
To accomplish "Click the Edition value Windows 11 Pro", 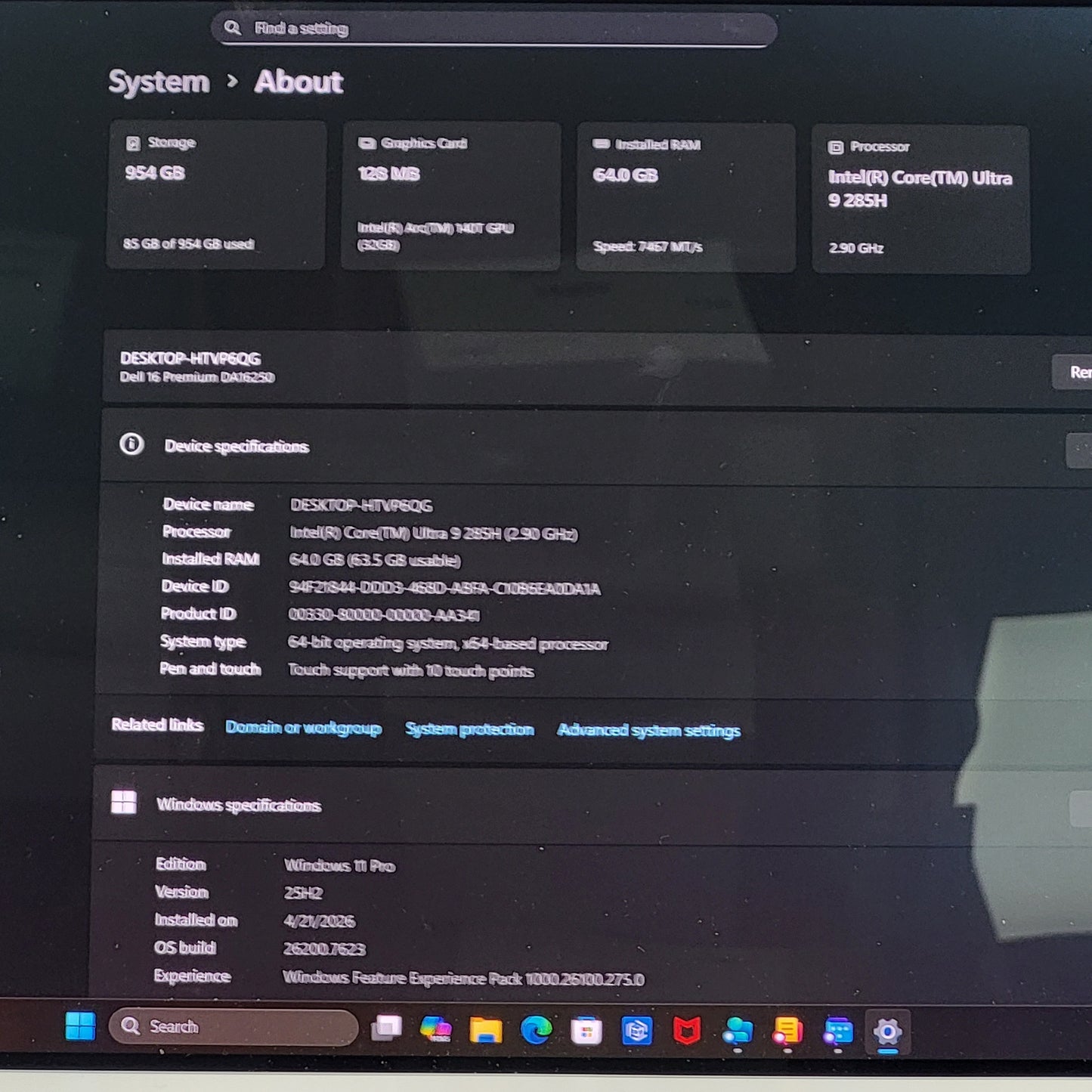I will coord(339,866).
